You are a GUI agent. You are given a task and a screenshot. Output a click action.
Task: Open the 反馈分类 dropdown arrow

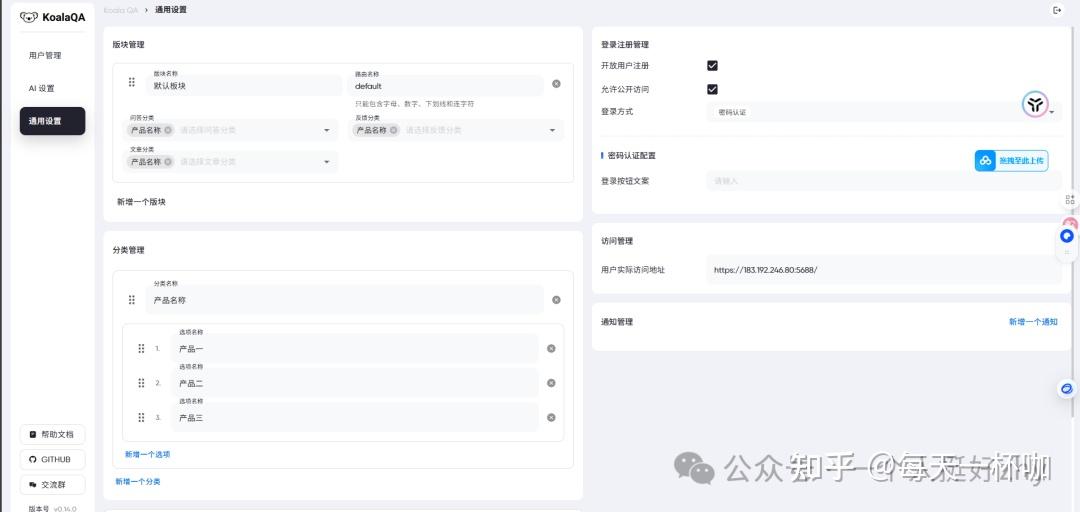click(x=552, y=130)
